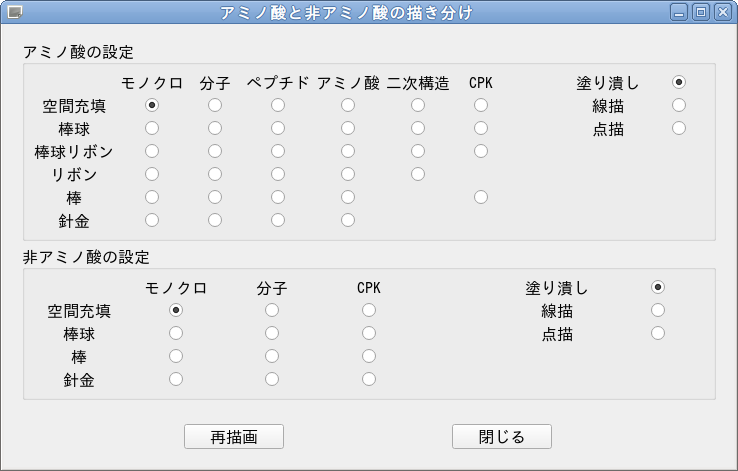Select アミノ酸 棒 アミノ酸 column radio

point(348,197)
